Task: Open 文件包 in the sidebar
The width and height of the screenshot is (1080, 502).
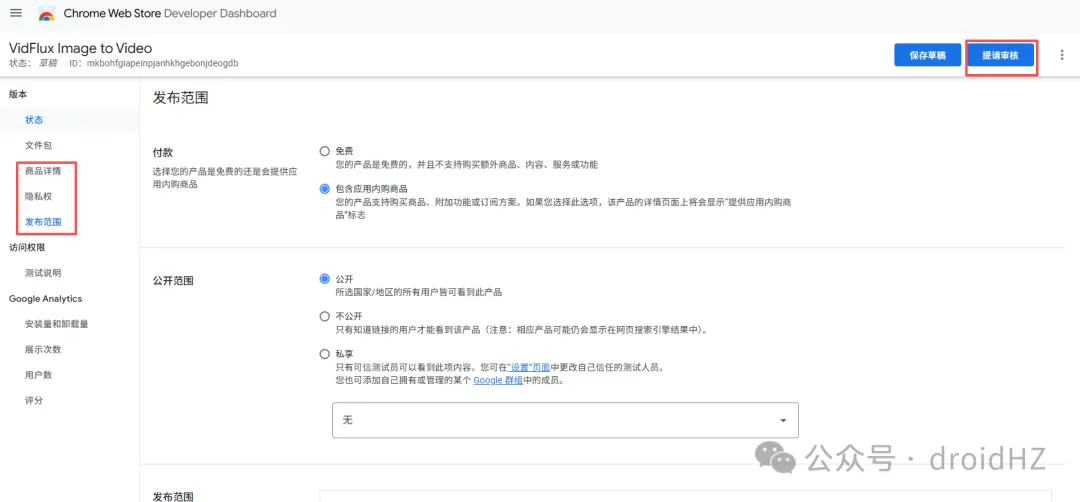Action: (39, 145)
